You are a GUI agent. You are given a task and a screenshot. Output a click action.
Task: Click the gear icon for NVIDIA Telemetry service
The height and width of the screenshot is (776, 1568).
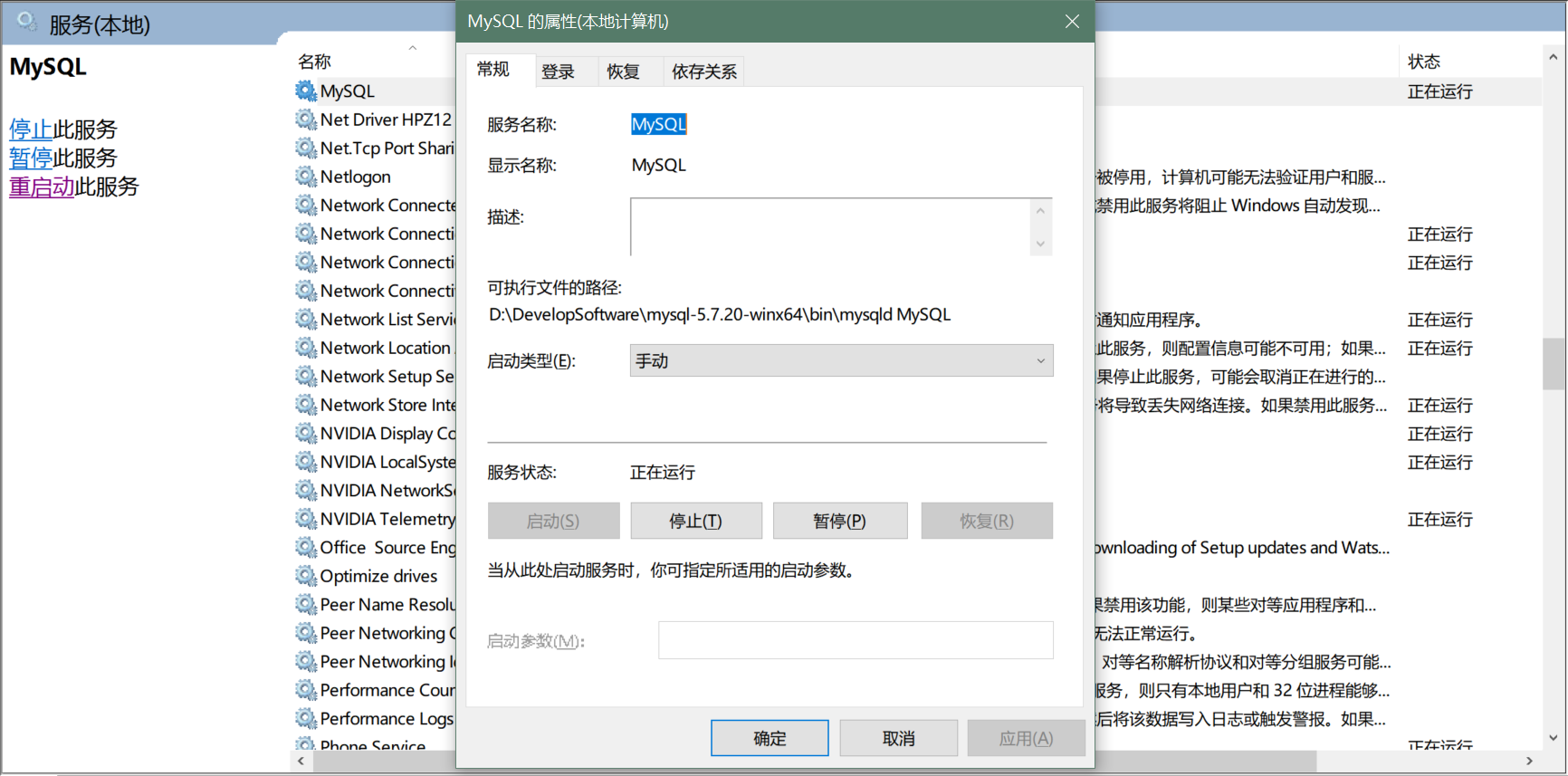click(306, 518)
